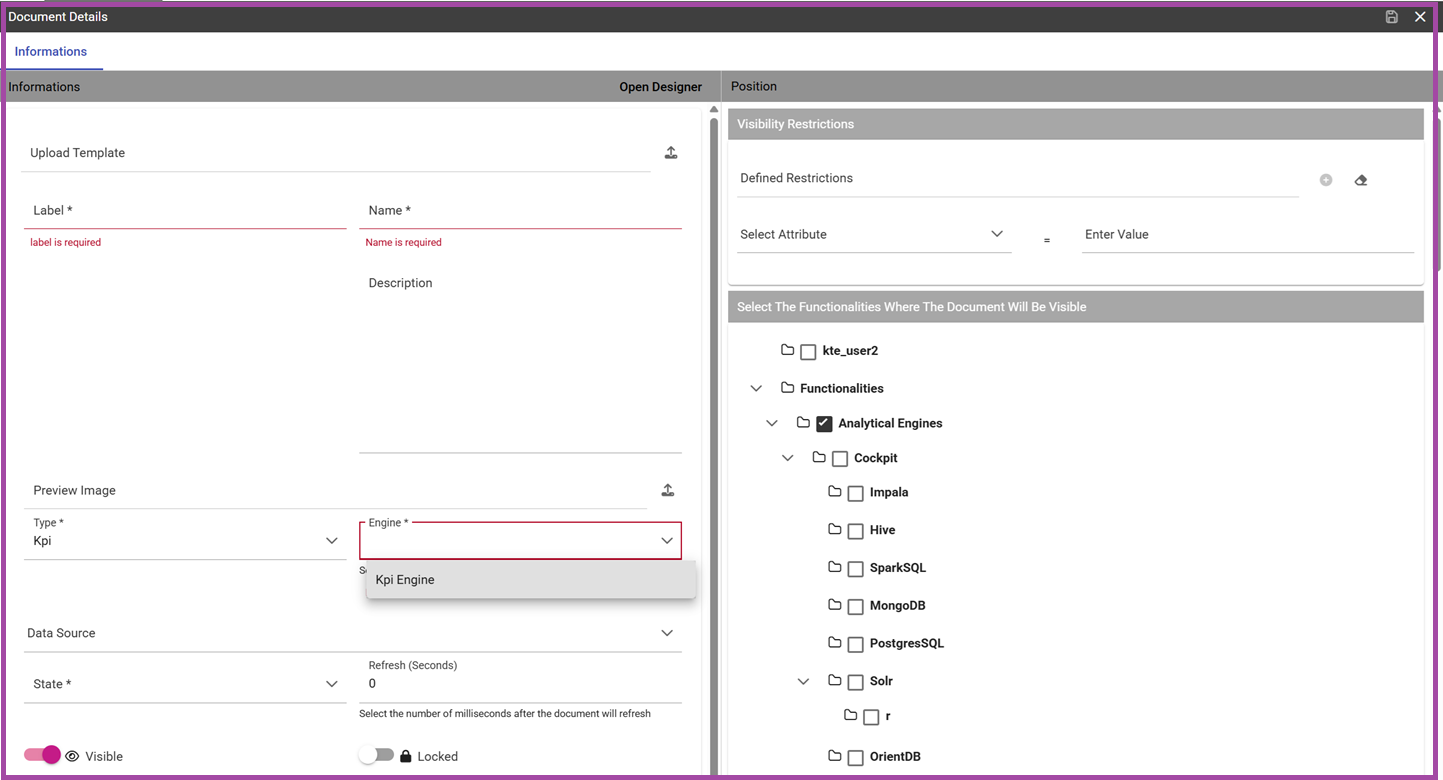The width and height of the screenshot is (1443, 780).
Task: Select Kpi Engine from the dropdown list
Action: [531, 580]
